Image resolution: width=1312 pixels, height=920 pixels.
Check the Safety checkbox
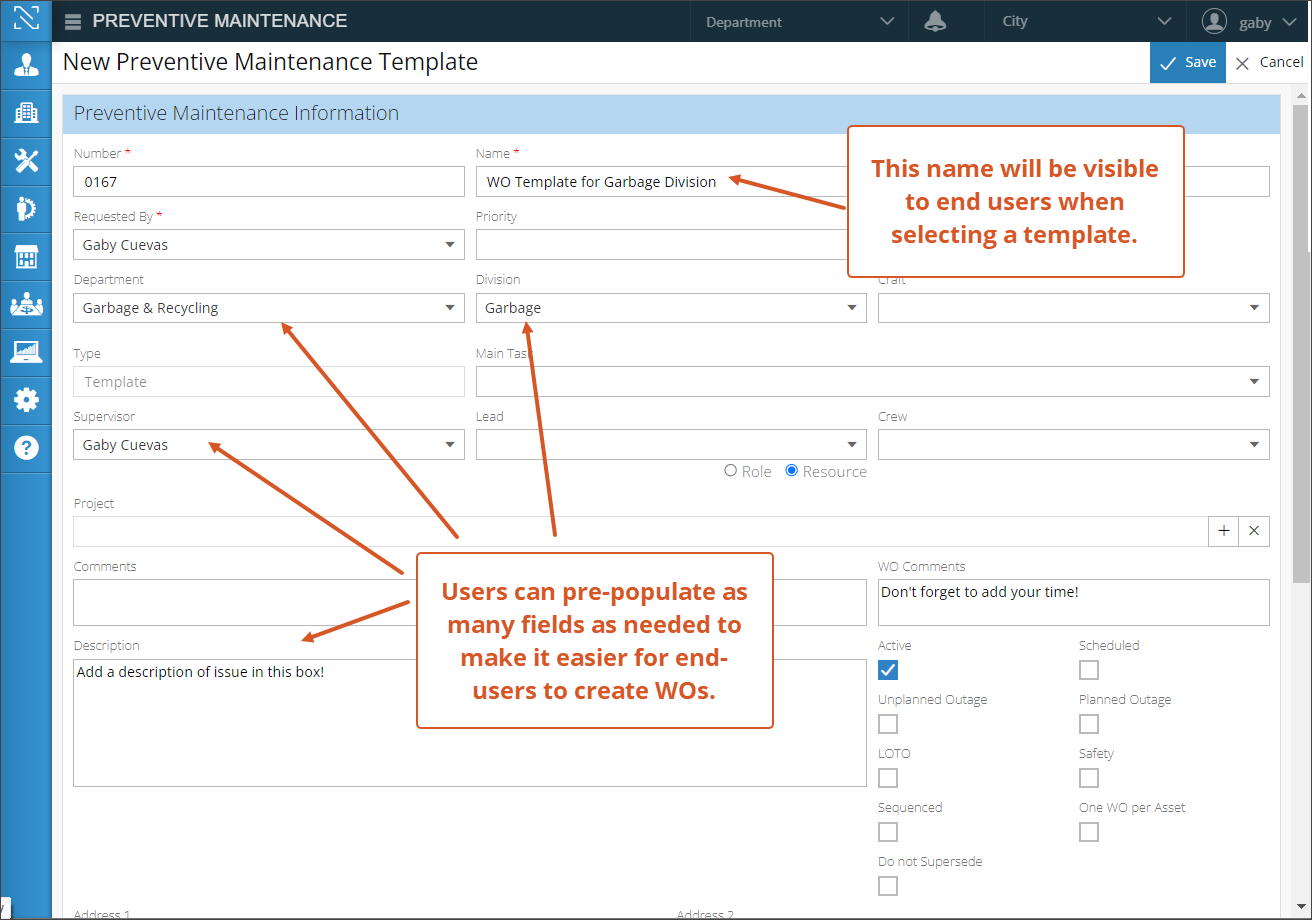[x=1089, y=778]
